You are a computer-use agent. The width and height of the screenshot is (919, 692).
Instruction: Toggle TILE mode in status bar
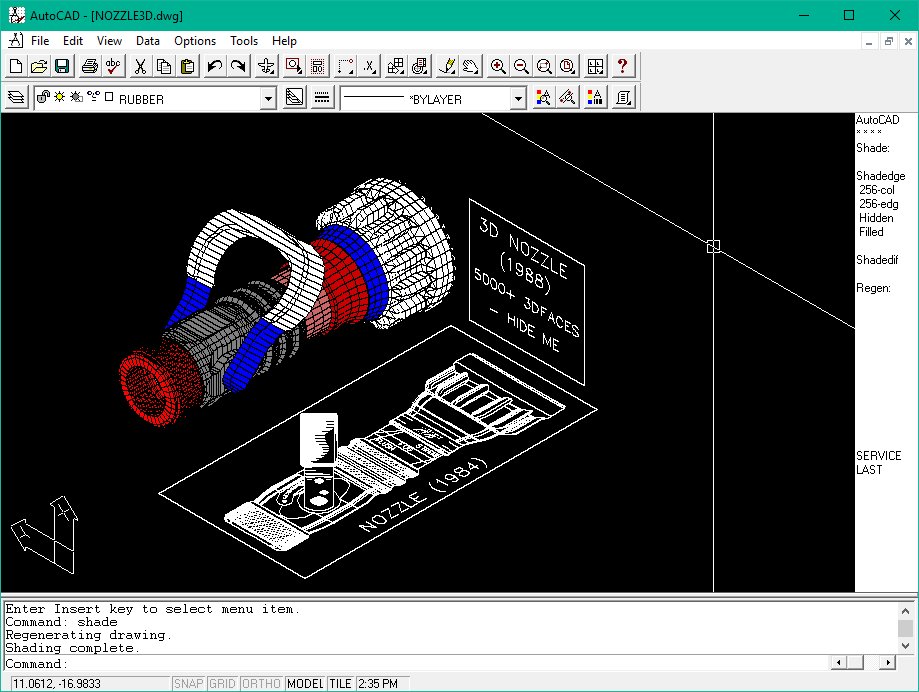(x=340, y=684)
